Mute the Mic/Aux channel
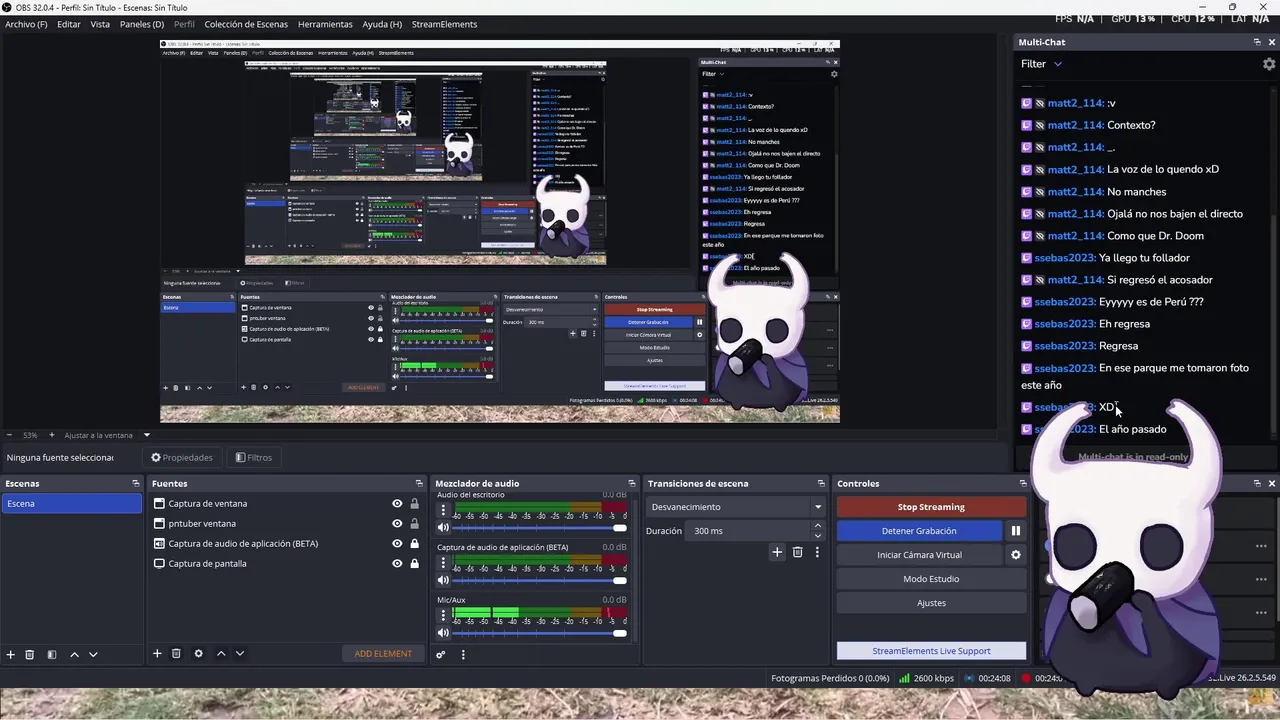Image resolution: width=1280 pixels, height=720 pixels. pyautogui.click(x=443, y=632)
